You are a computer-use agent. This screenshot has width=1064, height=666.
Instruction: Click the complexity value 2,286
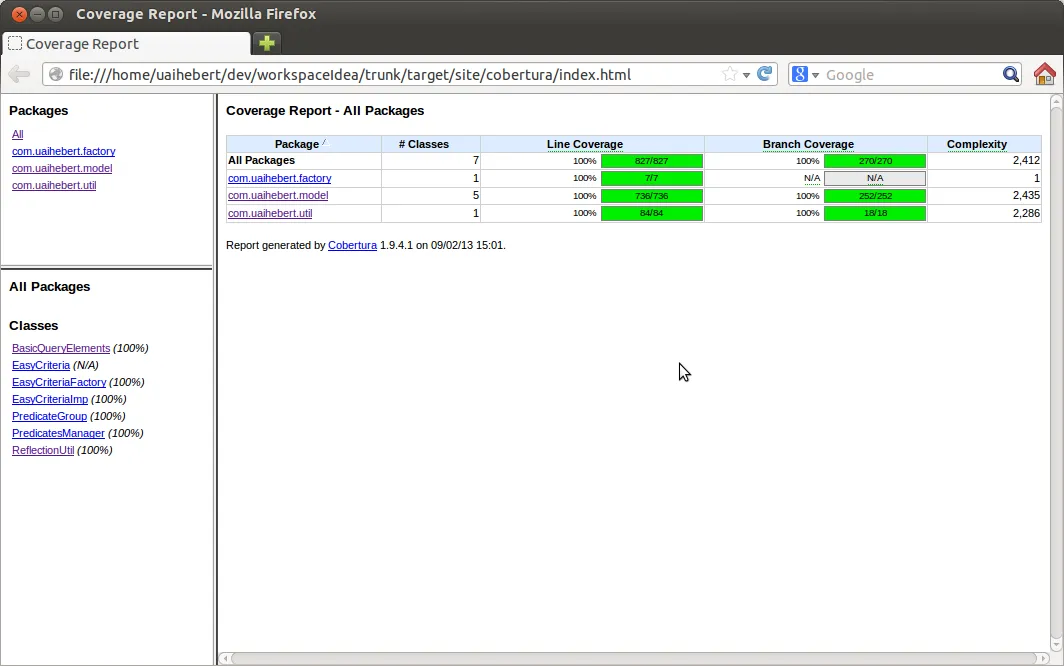(1026, 213)
